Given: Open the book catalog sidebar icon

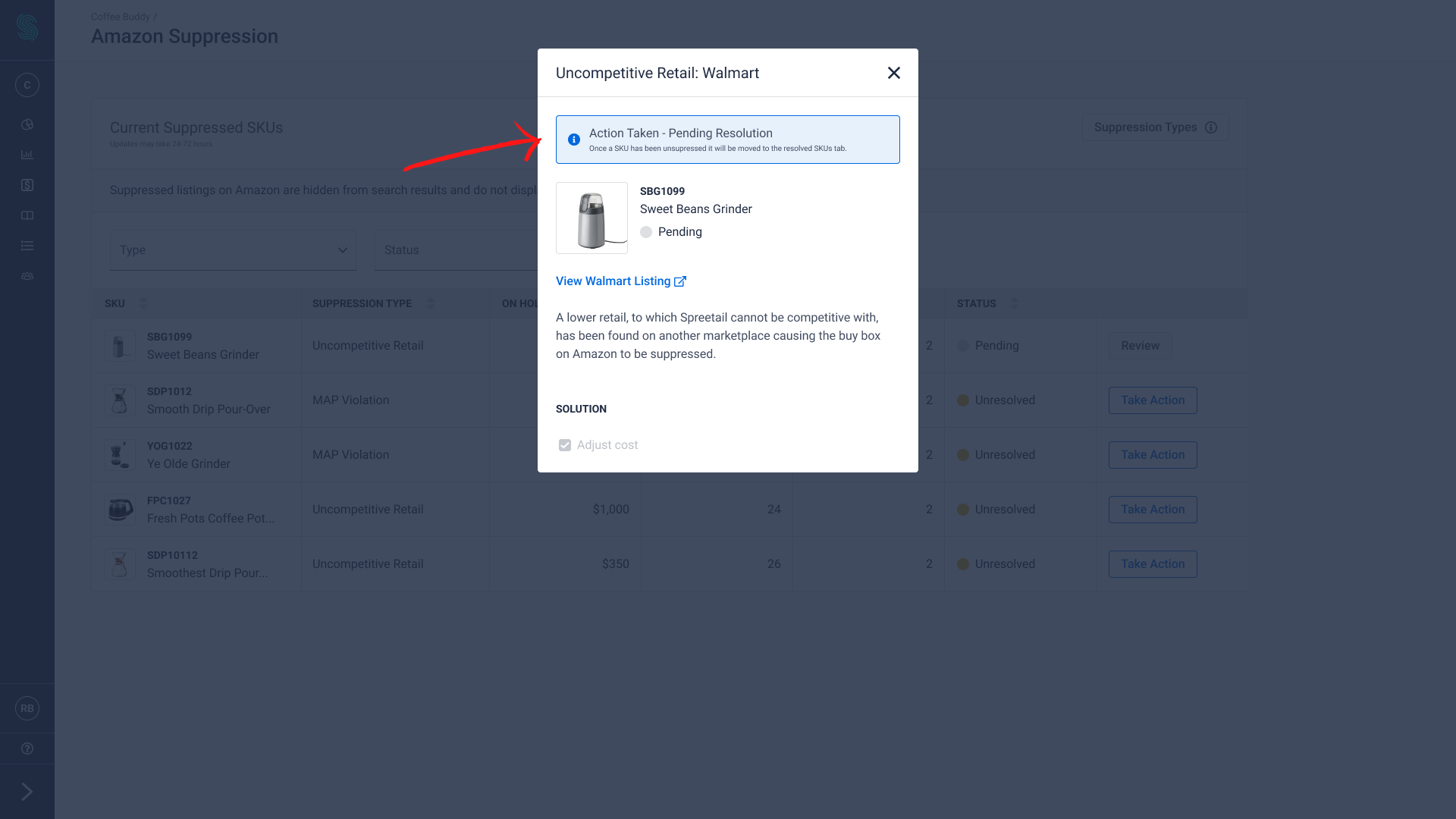Looking at the screenshot, I should (x=27, y=215).
